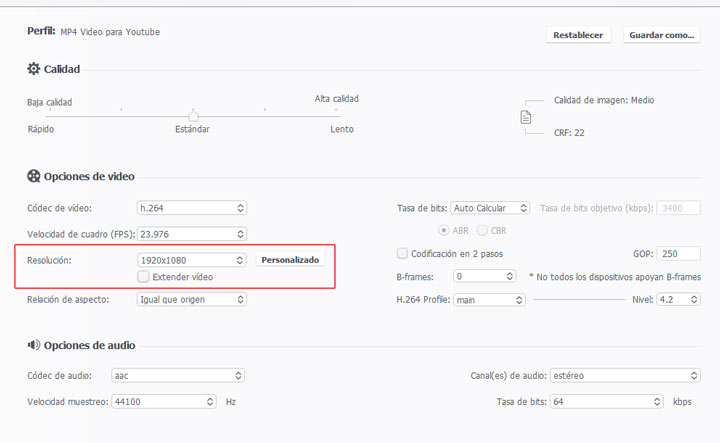Open the Resolución 1920x1080 dropdown
The width and height of the screenshot is (720, 443).
click(x=192, y=260)
